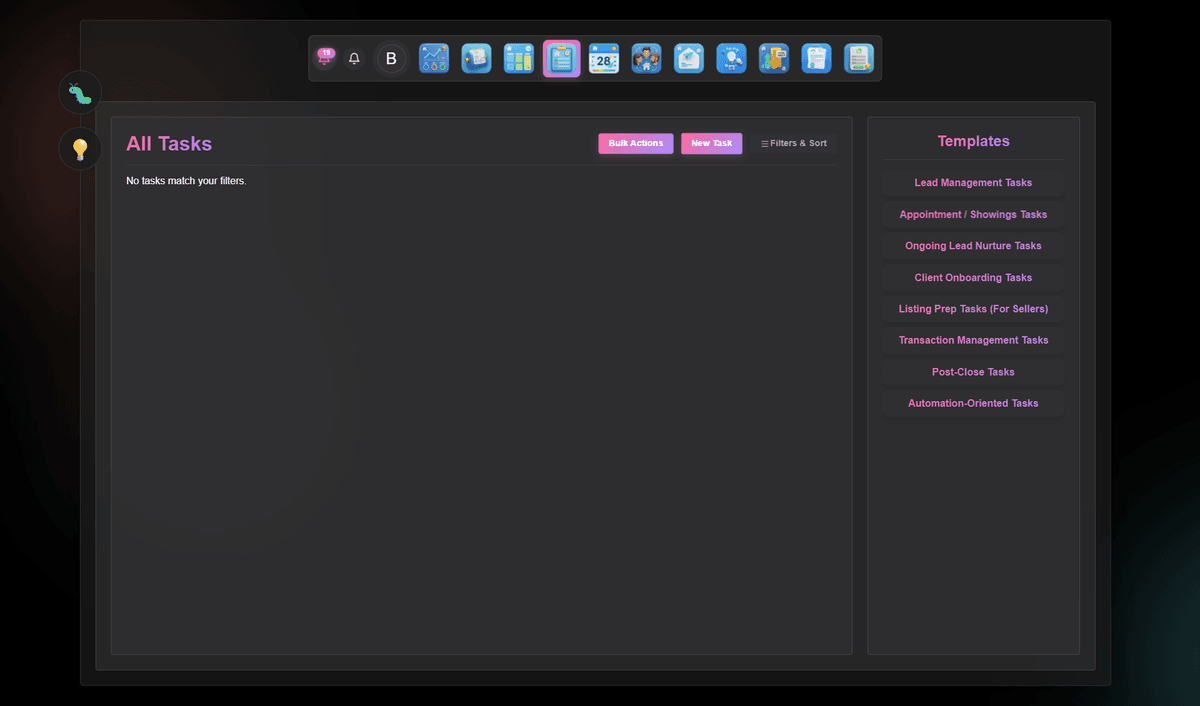The image size is (1200, 706).
Task: Apply the Lead Management Tasks template
Action: 971,182
